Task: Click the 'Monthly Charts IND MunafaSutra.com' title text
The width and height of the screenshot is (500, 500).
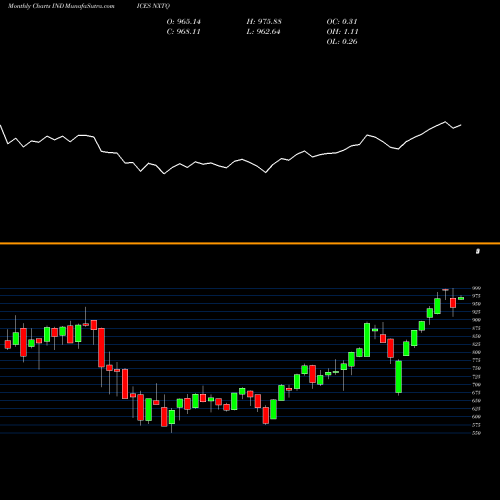Action: 61,6
